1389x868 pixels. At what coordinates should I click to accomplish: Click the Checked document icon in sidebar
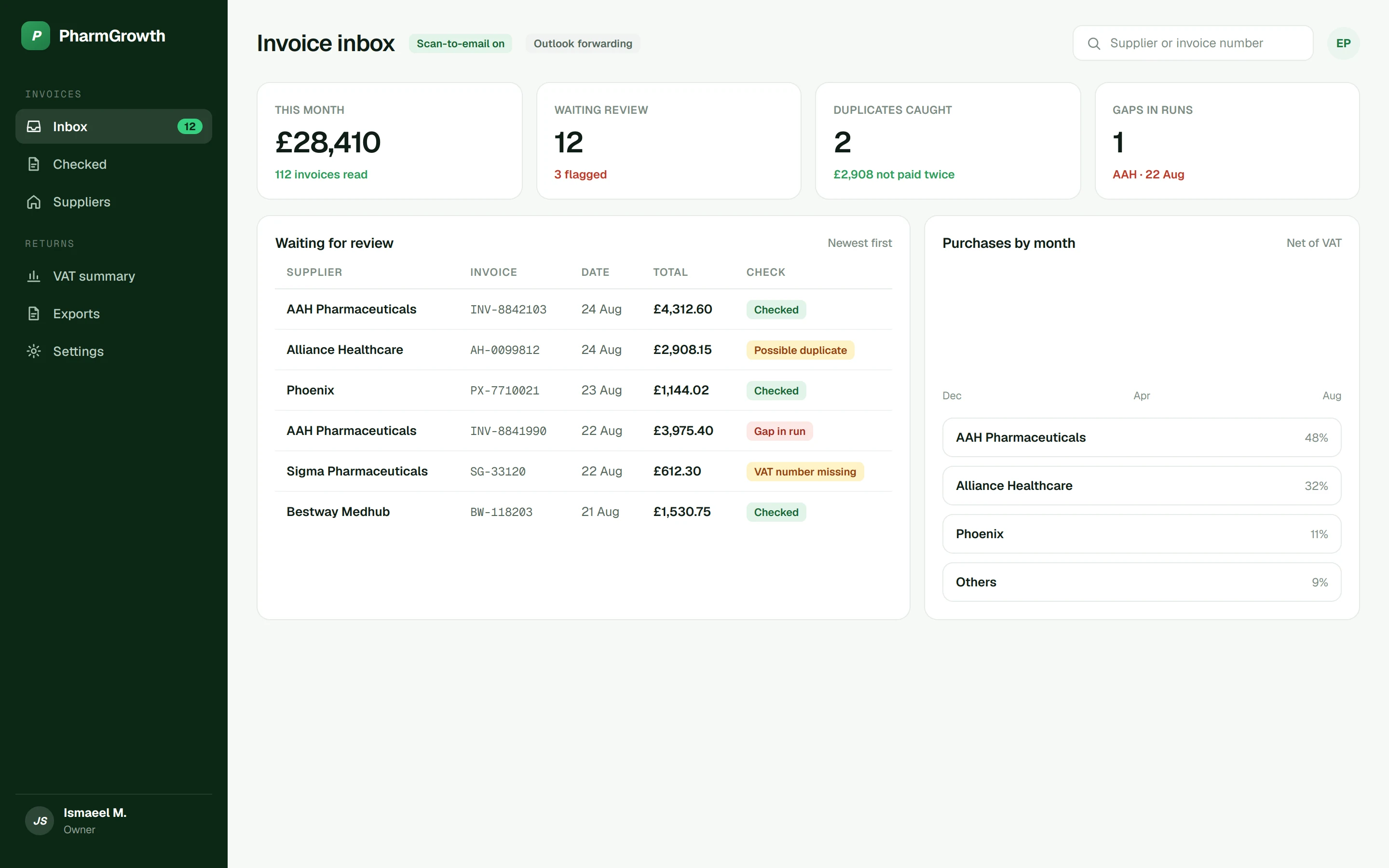tap(34, 164)
